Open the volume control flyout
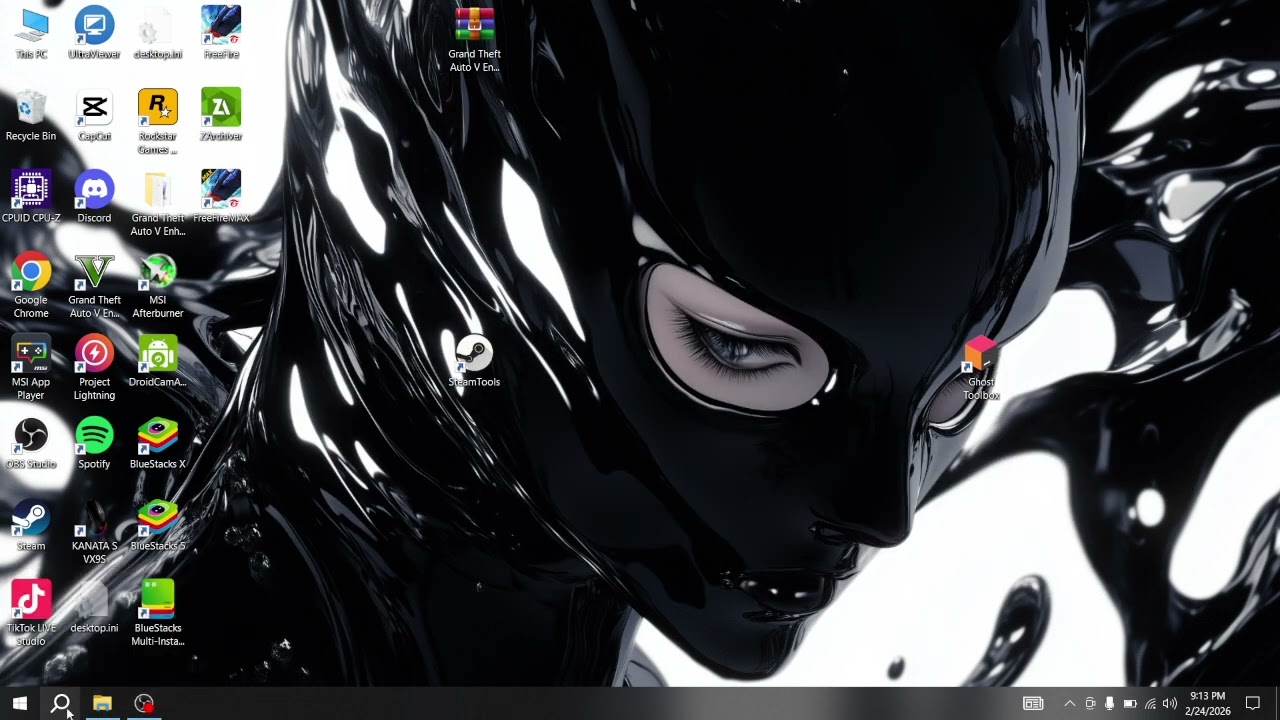This screenshot has height=720, width=1280. [x=1169, y=703]
